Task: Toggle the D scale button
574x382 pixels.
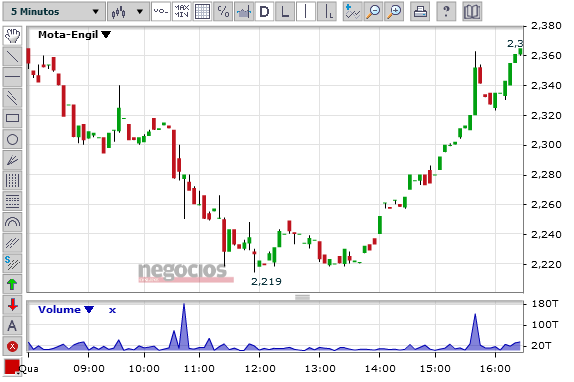Action: coord(264,12)
